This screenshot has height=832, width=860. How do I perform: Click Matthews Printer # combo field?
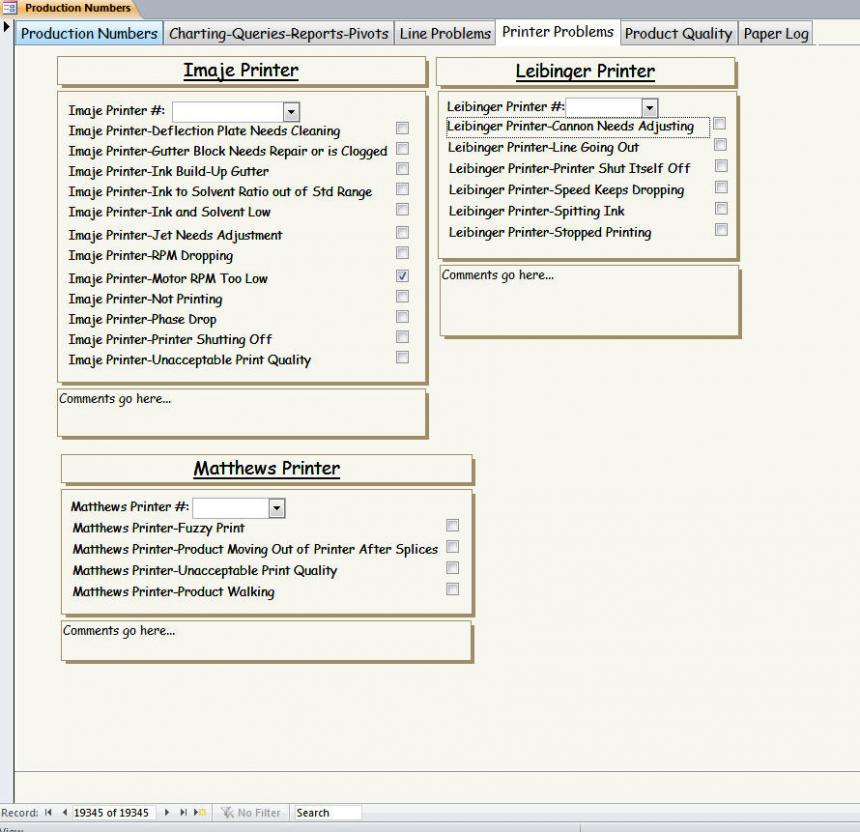pos(239,508)
